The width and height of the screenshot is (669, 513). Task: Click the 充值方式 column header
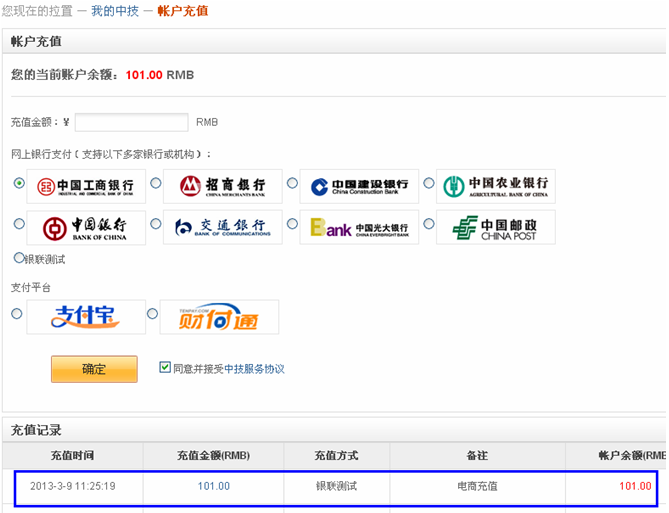coord(336,455)
